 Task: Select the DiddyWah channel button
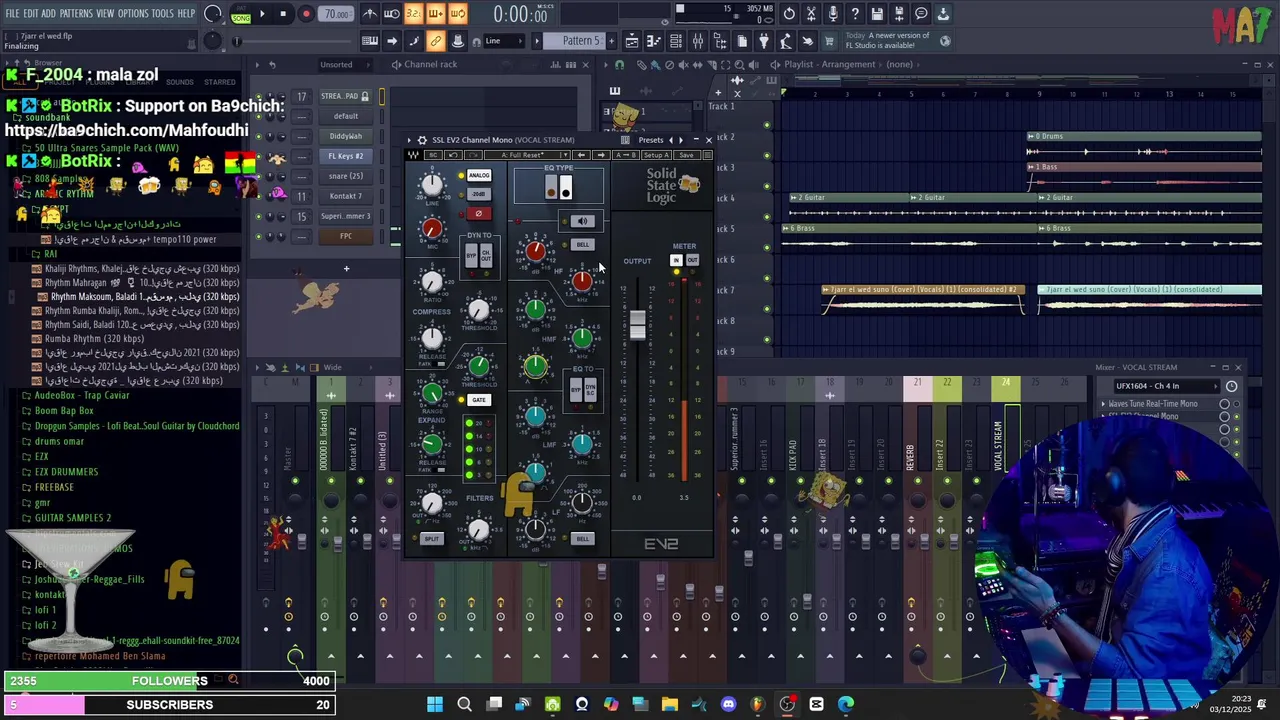(x=346, y=136)
